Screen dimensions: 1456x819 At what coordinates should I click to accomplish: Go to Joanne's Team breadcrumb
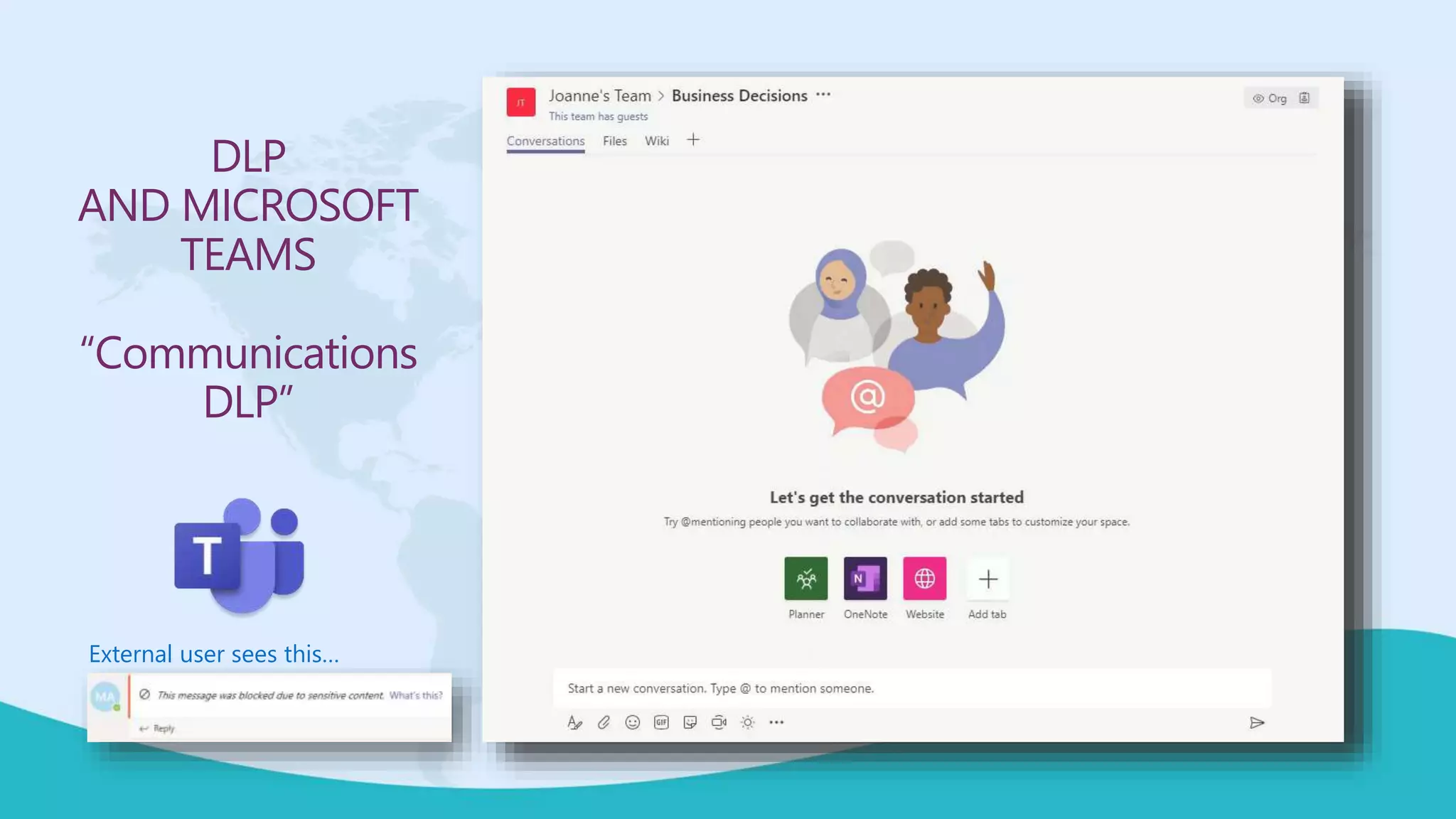[x=599, y=95]
